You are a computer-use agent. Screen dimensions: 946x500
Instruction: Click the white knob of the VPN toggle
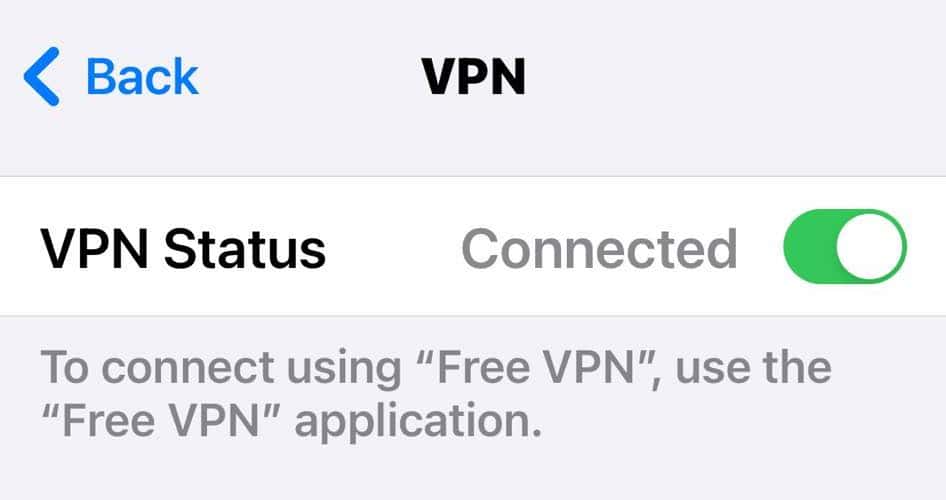pyautogui.click(x=869, y=247)
